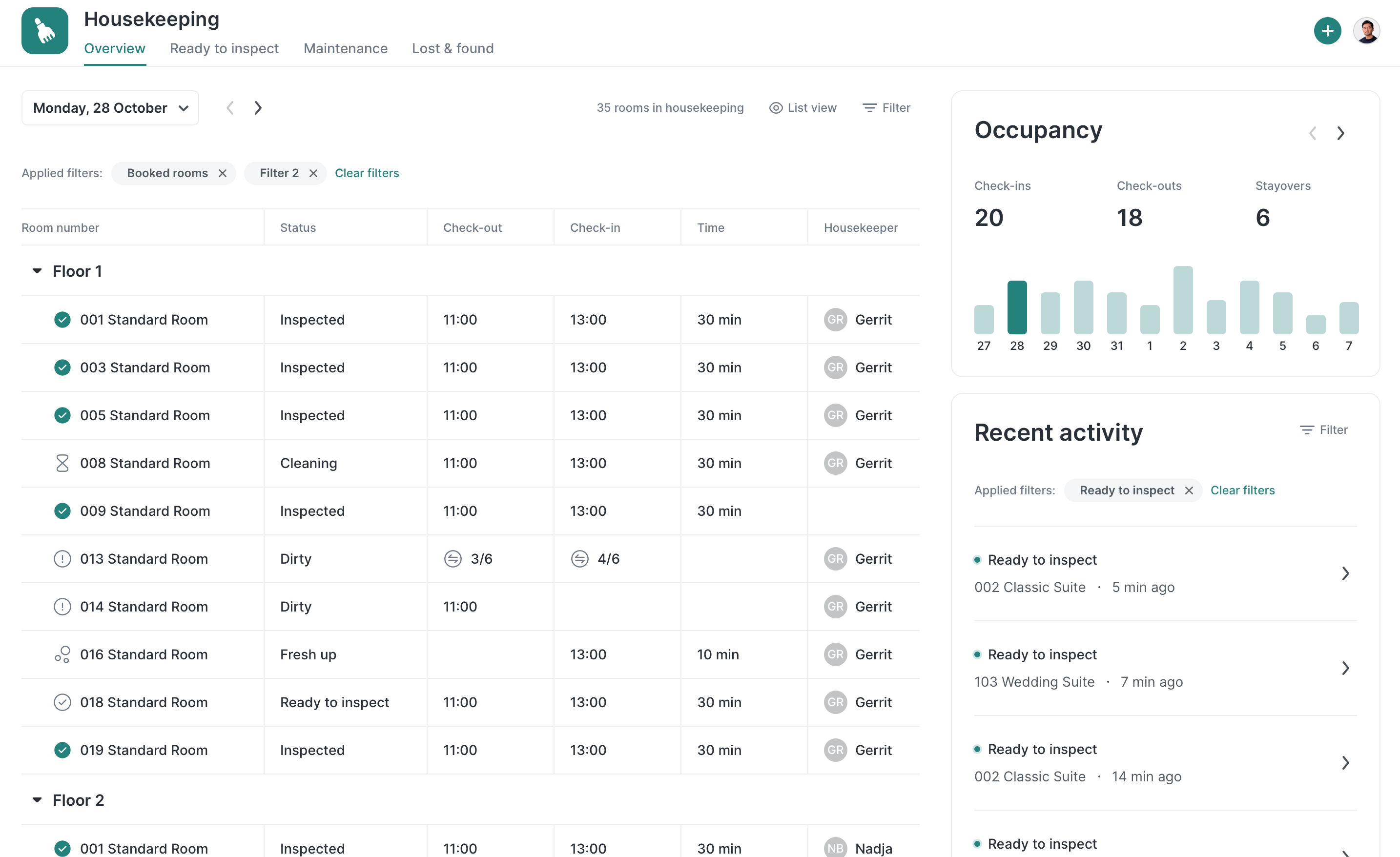Open the user profile avatar
The height and width of the screenshot is (857, 1400).
point(1366,31)
